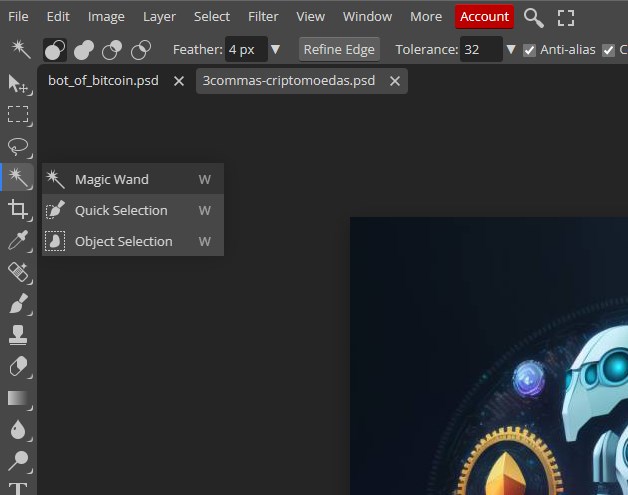Open the View menu
628x495 pixels.
(x=310, y=16)
